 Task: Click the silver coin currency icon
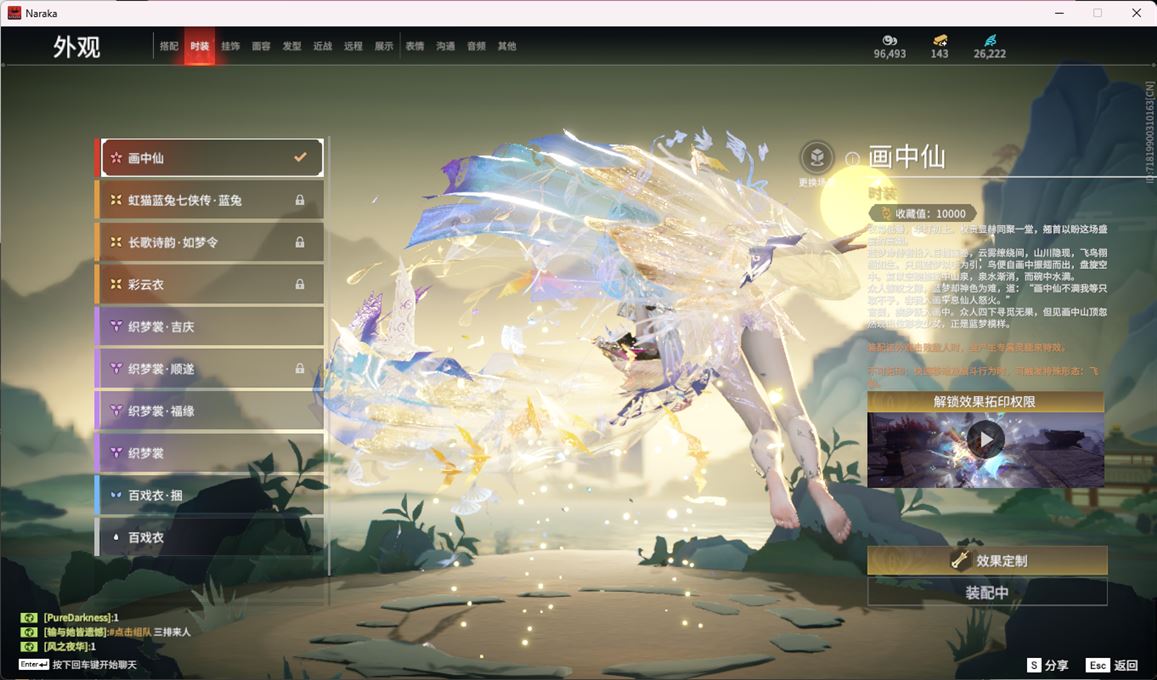tap(889, 41)
